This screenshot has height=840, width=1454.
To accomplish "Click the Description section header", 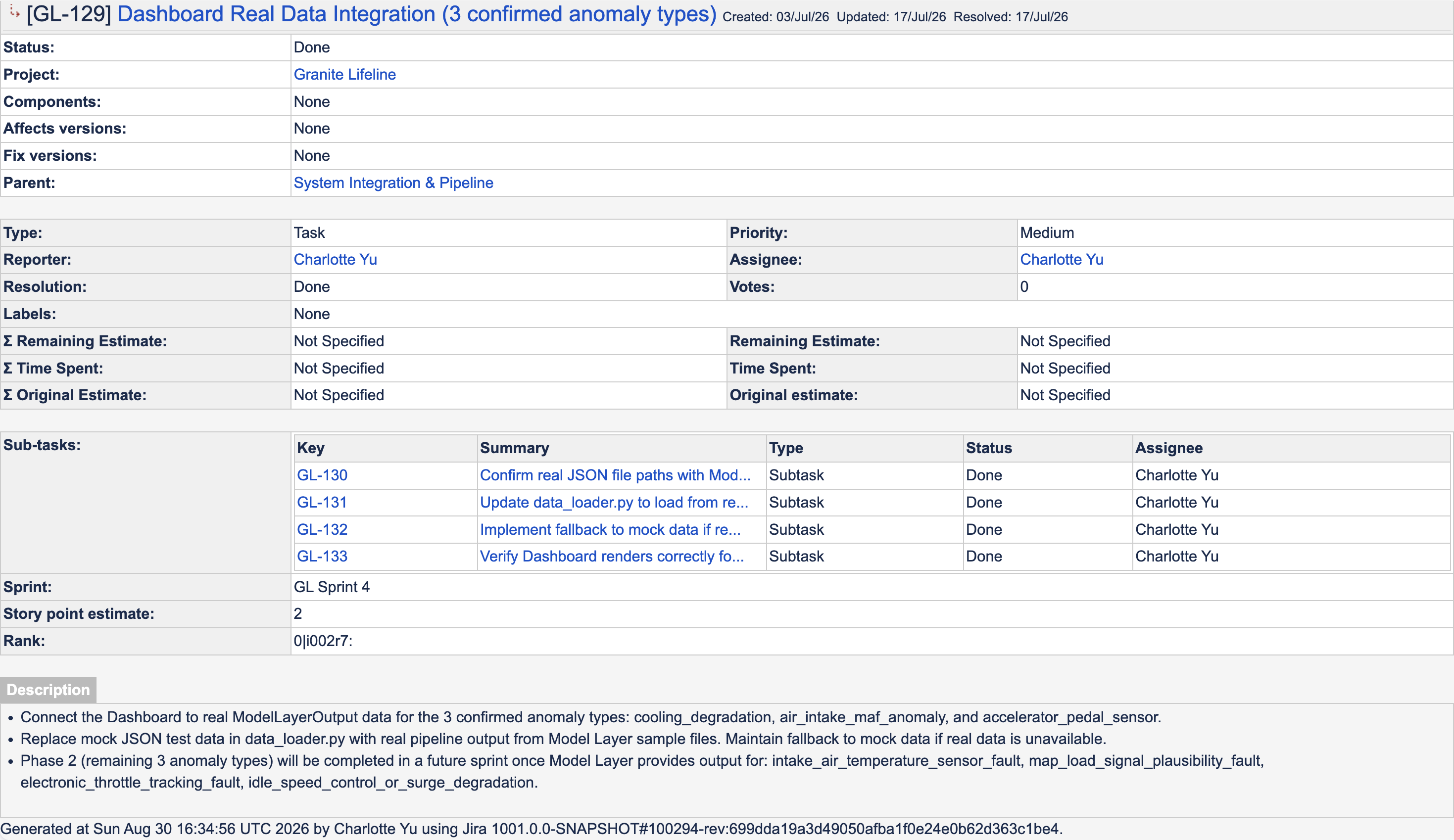I will [48, 690].
